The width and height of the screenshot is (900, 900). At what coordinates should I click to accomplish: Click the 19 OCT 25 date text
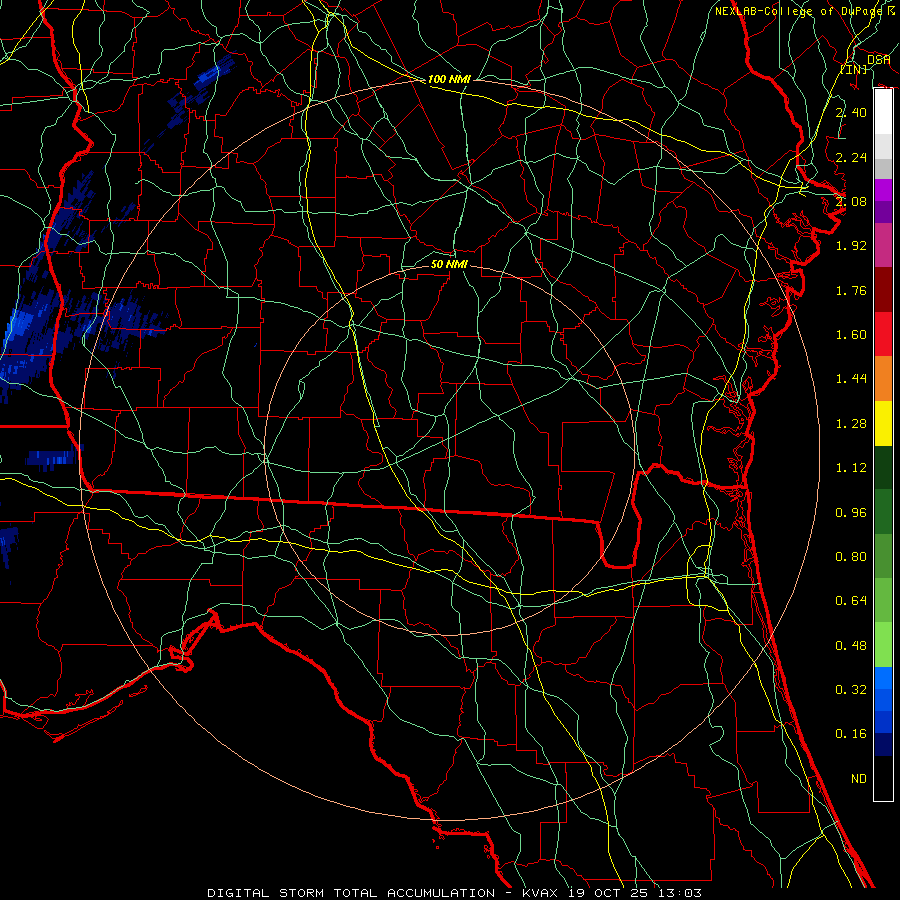[608, 893]
